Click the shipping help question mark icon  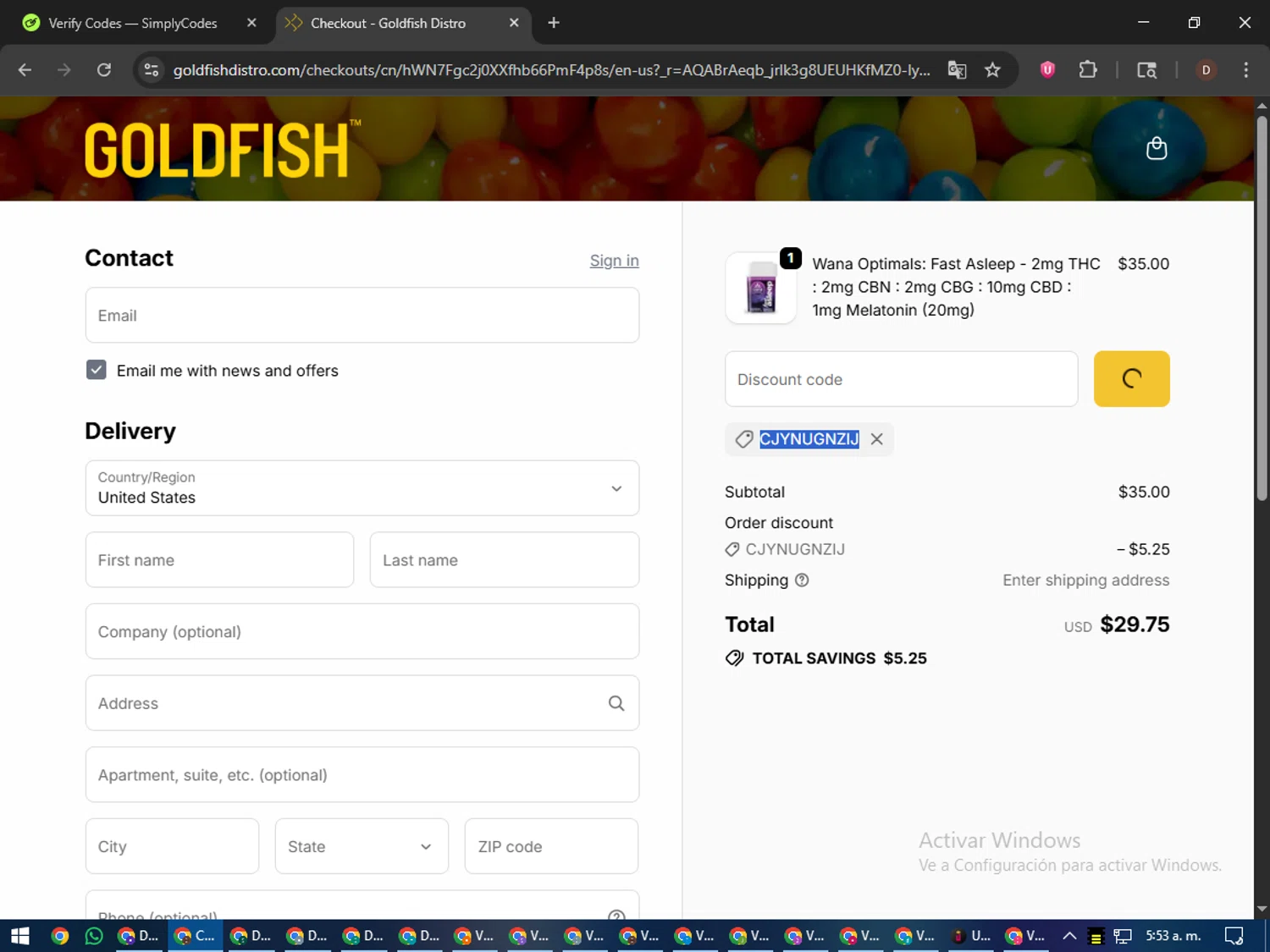coord(802,581)
